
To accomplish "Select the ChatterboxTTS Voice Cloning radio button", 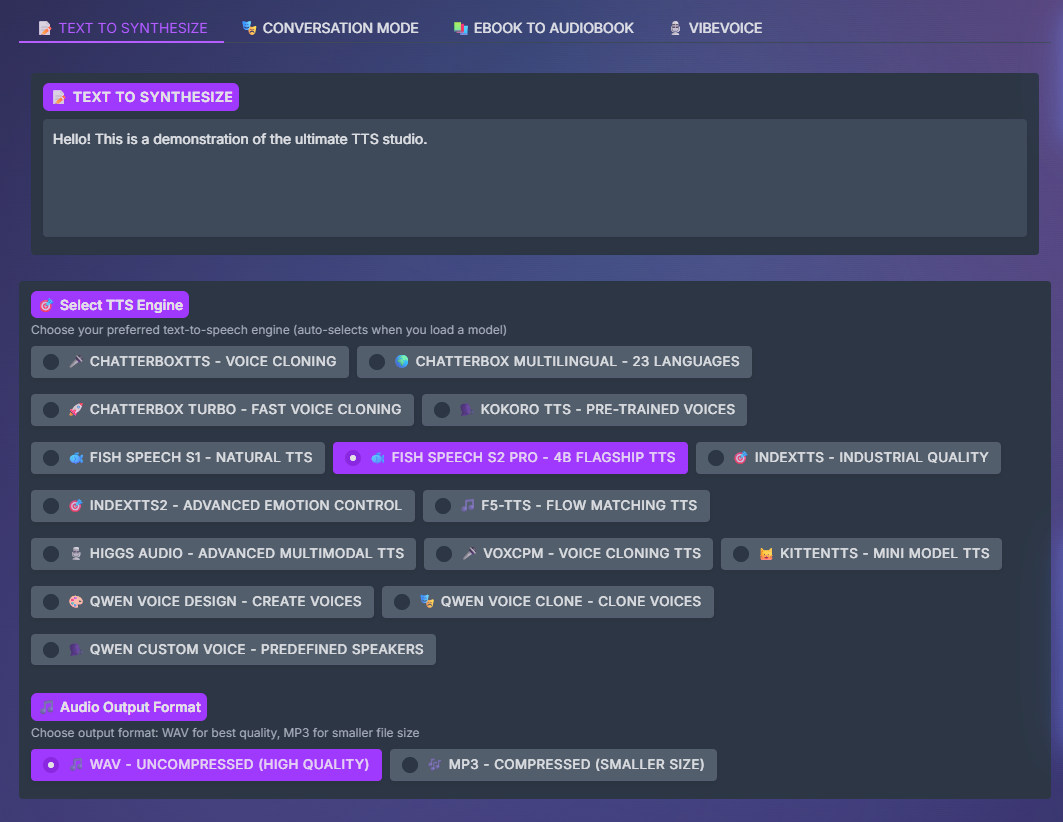I will (x=51, y=361).
